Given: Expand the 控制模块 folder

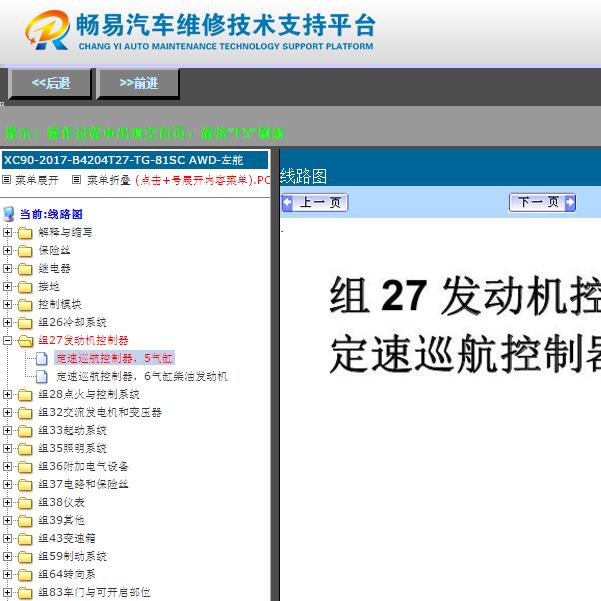Looking at the screenshot, I should tap(7, 304).
